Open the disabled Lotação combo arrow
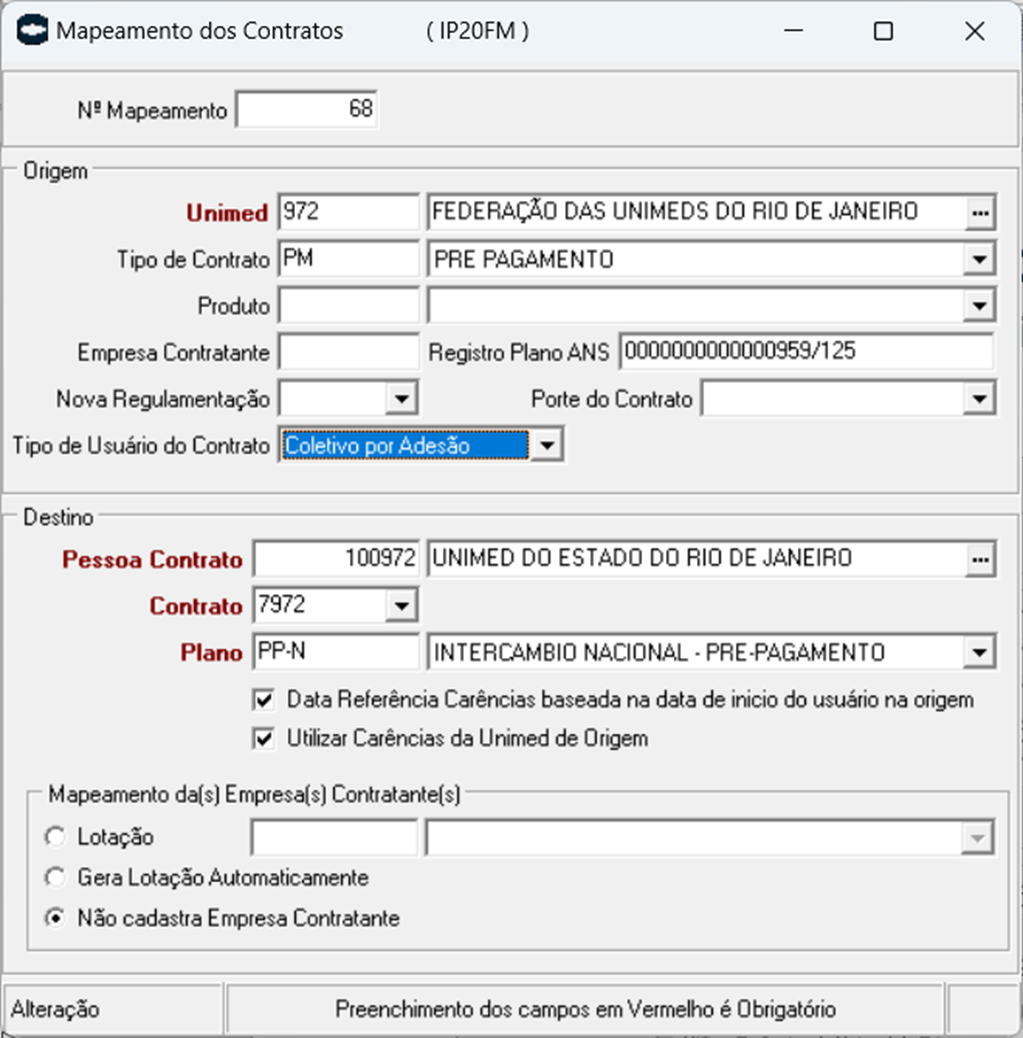 point(977,838)
